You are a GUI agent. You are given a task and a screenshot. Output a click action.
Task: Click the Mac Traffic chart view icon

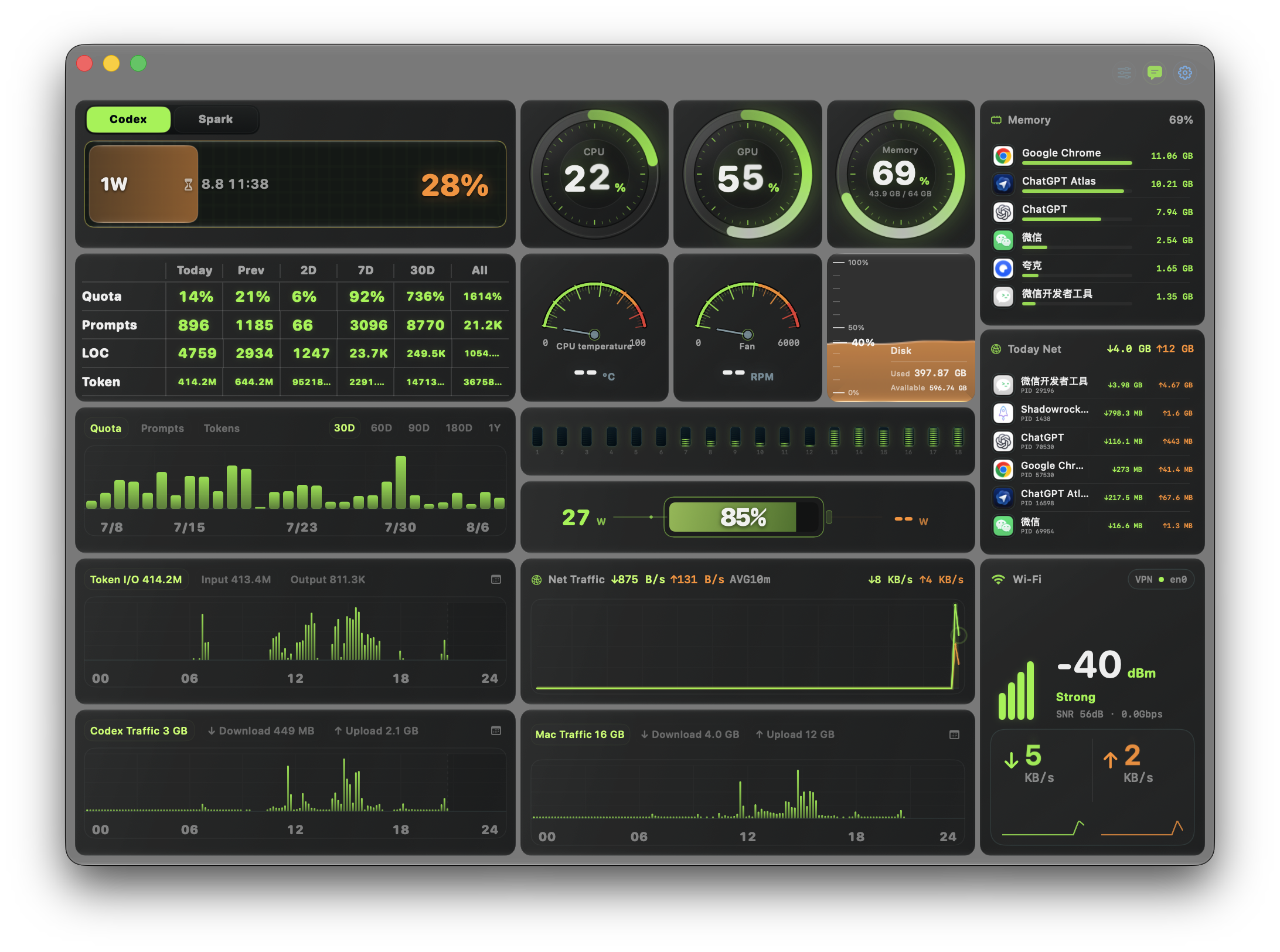point(954,735)
